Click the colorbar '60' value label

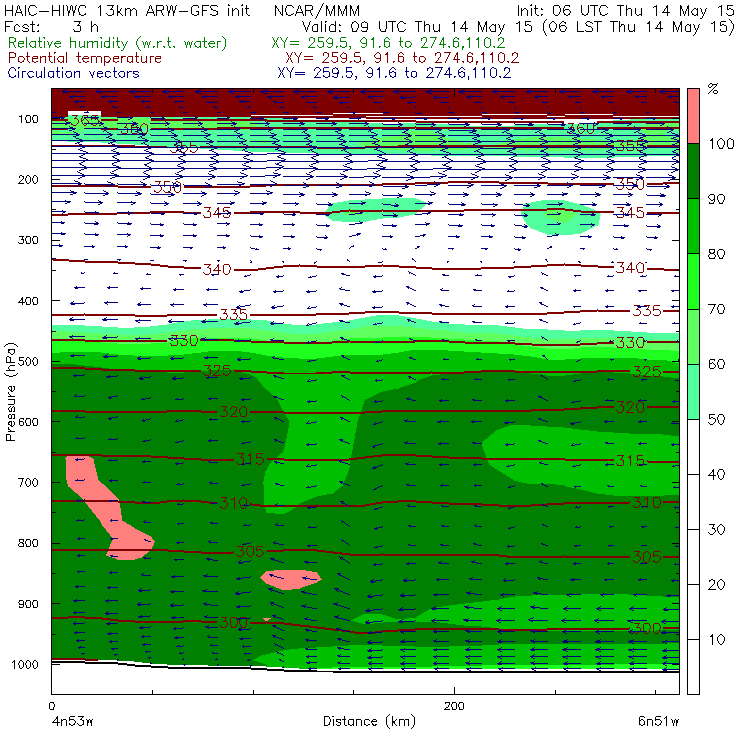716,364
